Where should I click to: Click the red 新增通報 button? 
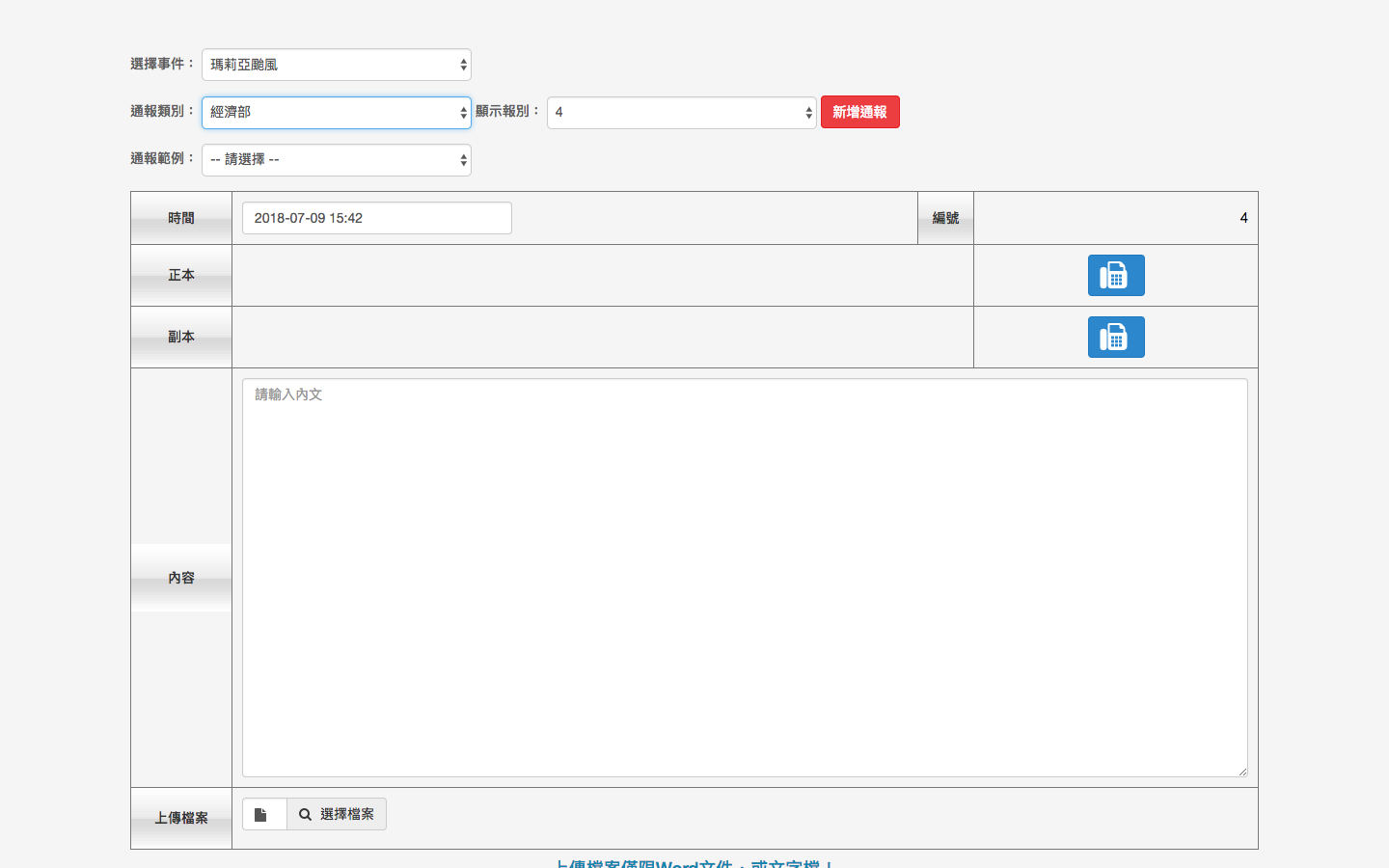[859, 112]
